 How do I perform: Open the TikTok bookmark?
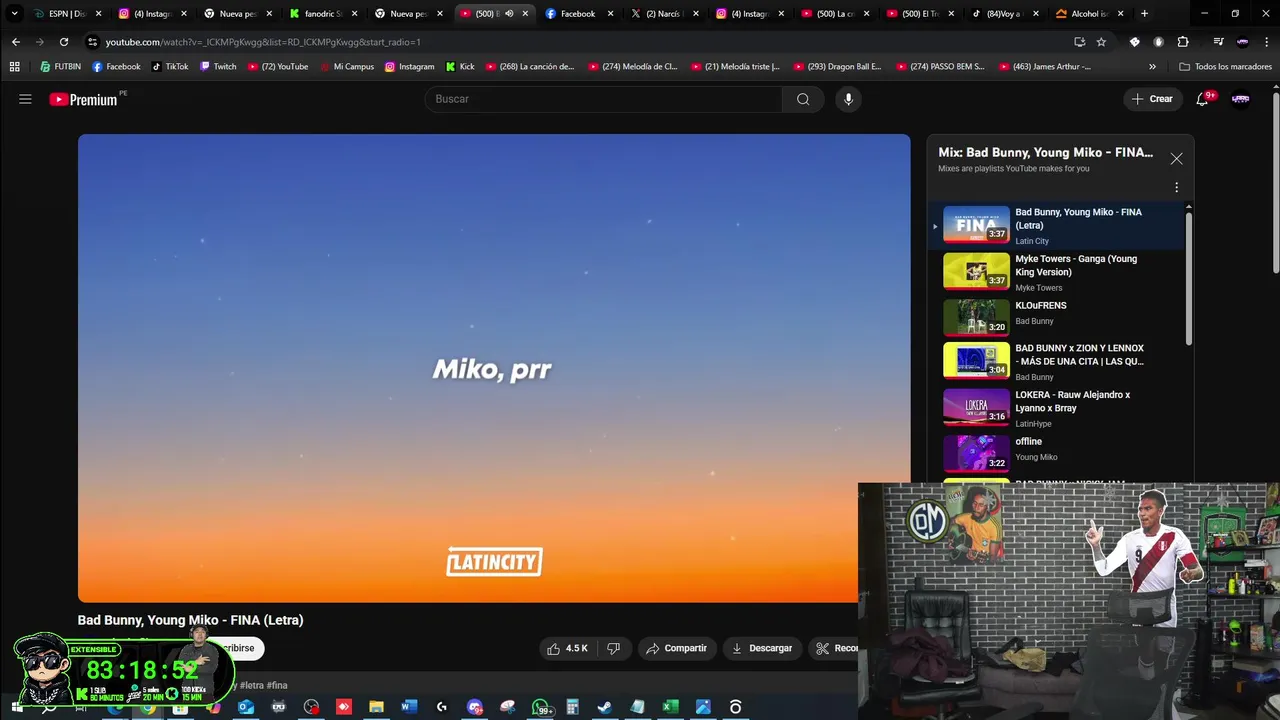170,67
